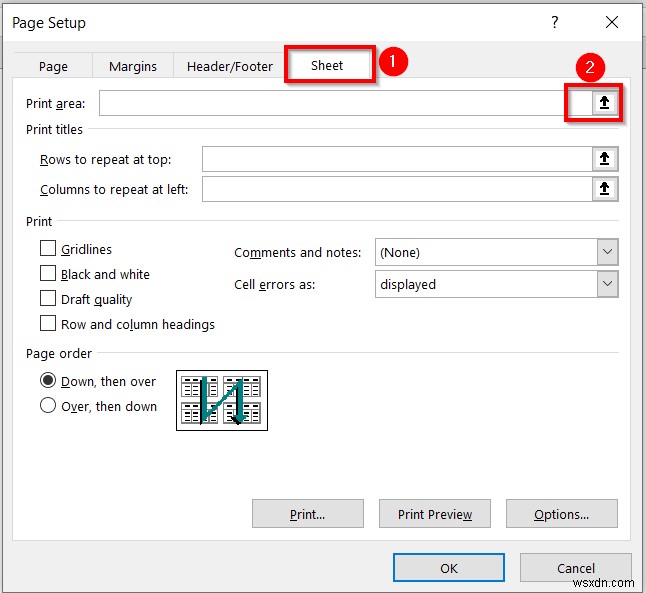Image resolution: width=646 pixels, height=593 pixels.
Task: Select the Sheet tab
Action: tap(327, 66)
